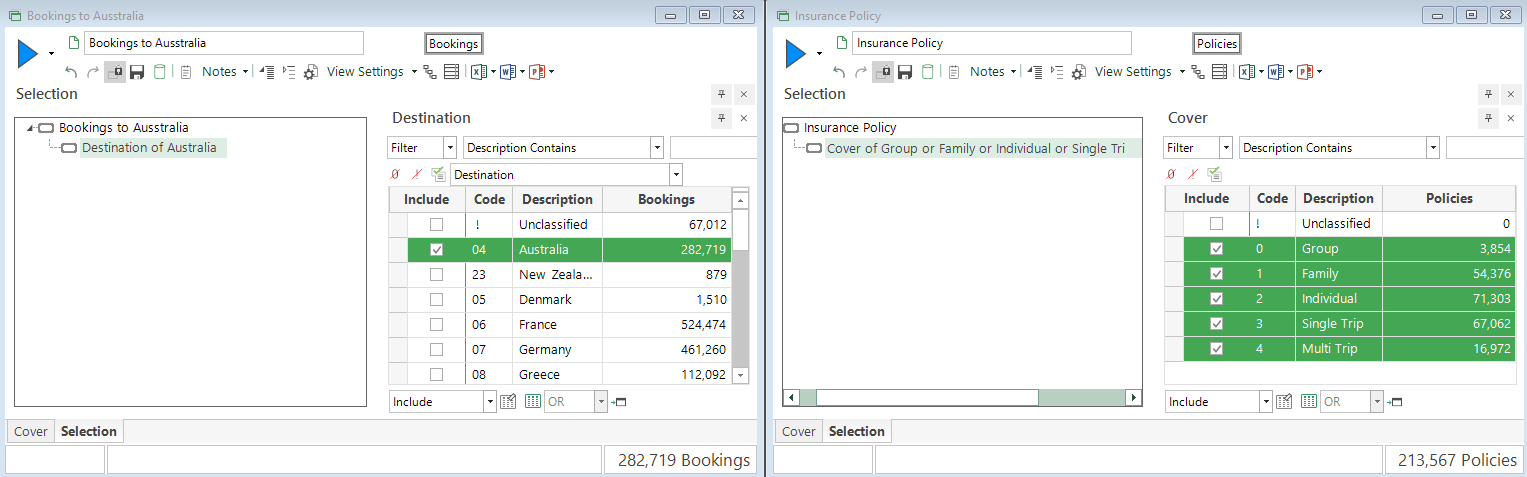Save the Bookings to Australia selection with the floppy disk icon

pyautogui.click(x=137, y=72)
